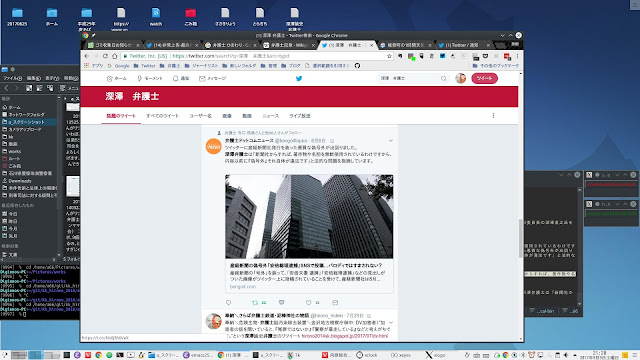Open the その他のブックマーク folder
Viewport: 640px width, 360px height.
(496, 66)
